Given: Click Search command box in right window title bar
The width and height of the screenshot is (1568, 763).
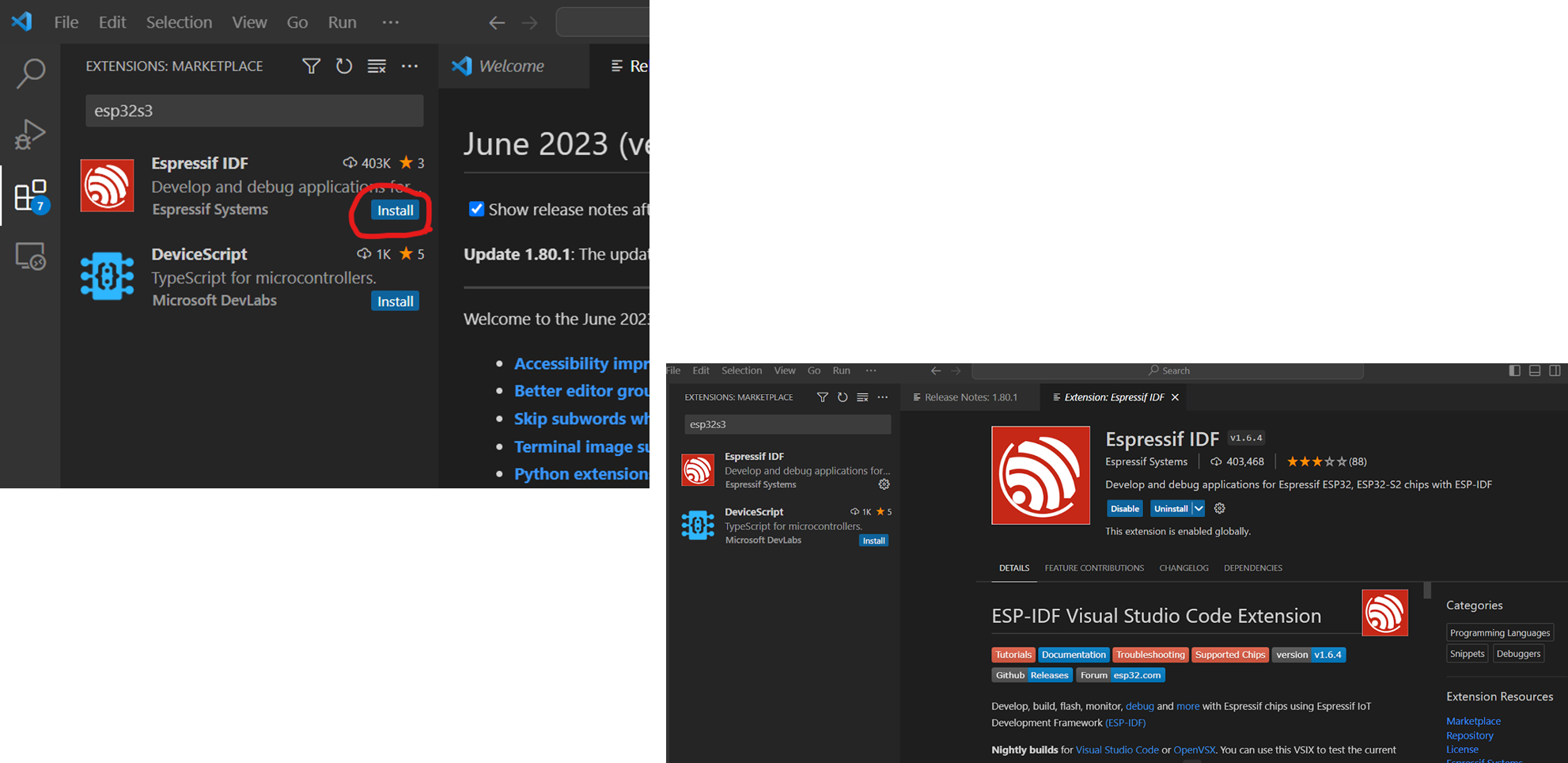Looking at the screenshot, I should coord(1168,370).
